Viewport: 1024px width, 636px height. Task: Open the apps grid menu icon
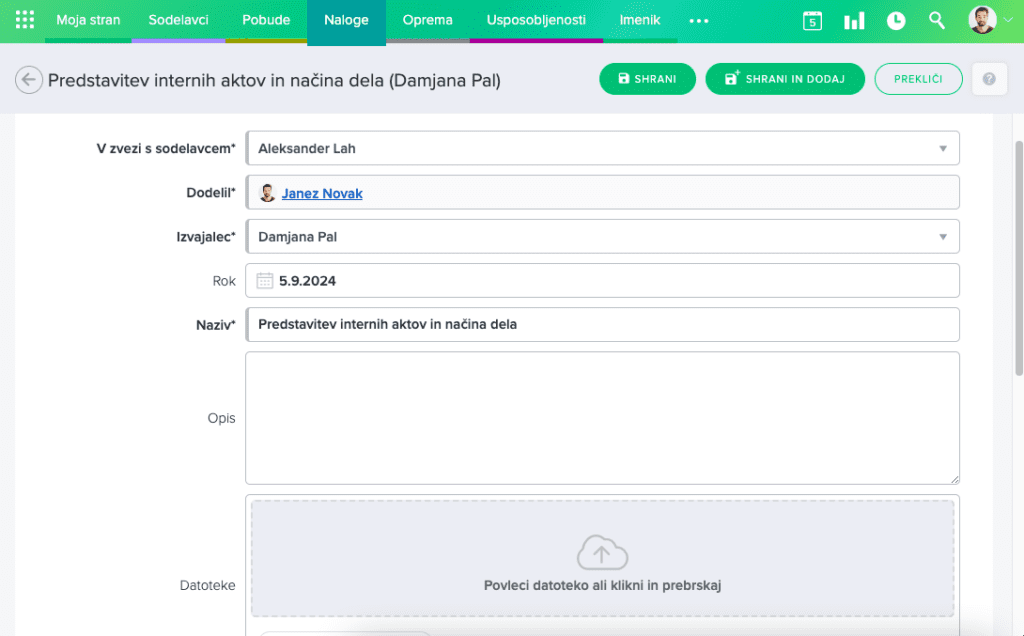(x=25, y=20)
